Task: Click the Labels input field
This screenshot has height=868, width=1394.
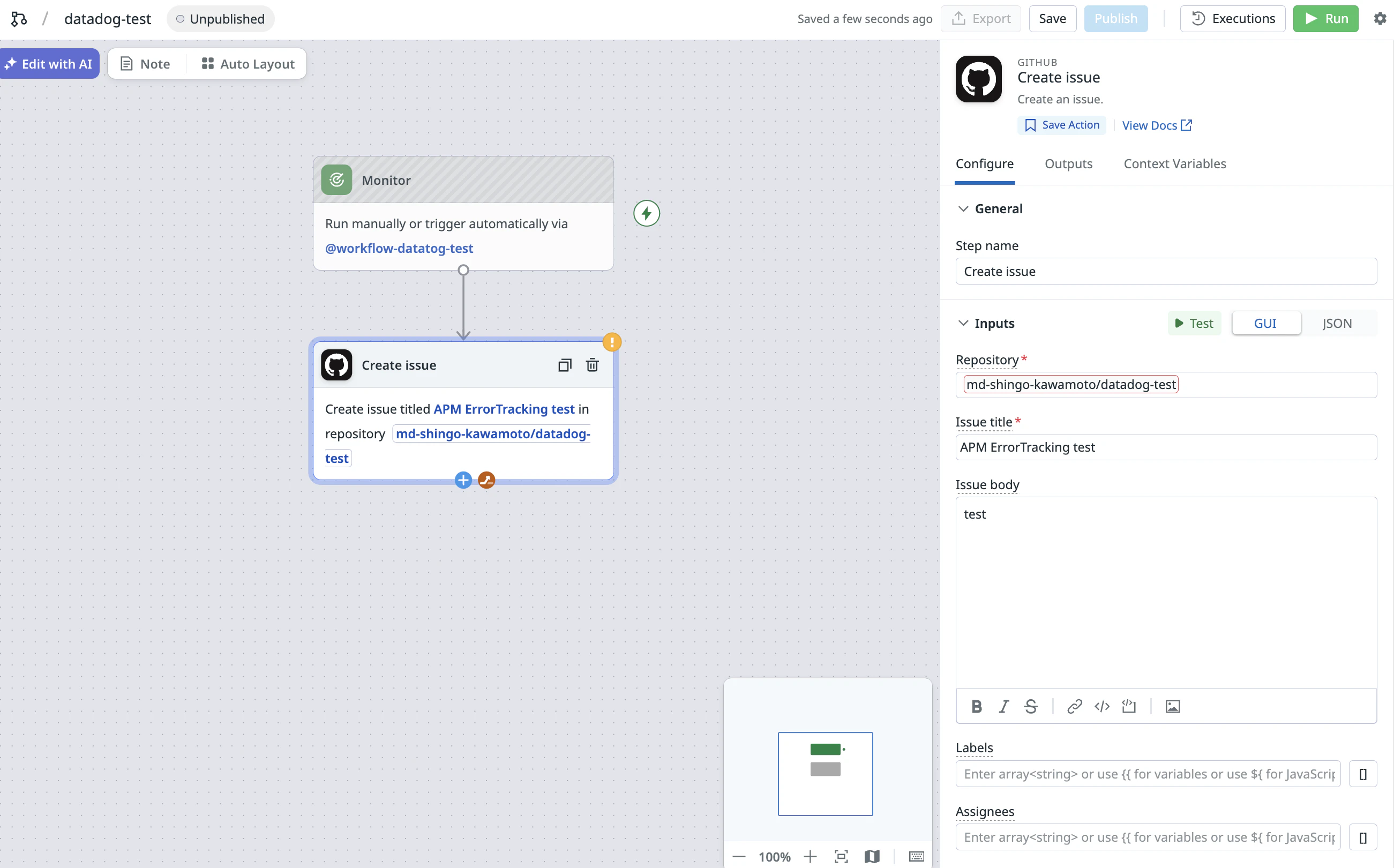Action: [1148, 774]
